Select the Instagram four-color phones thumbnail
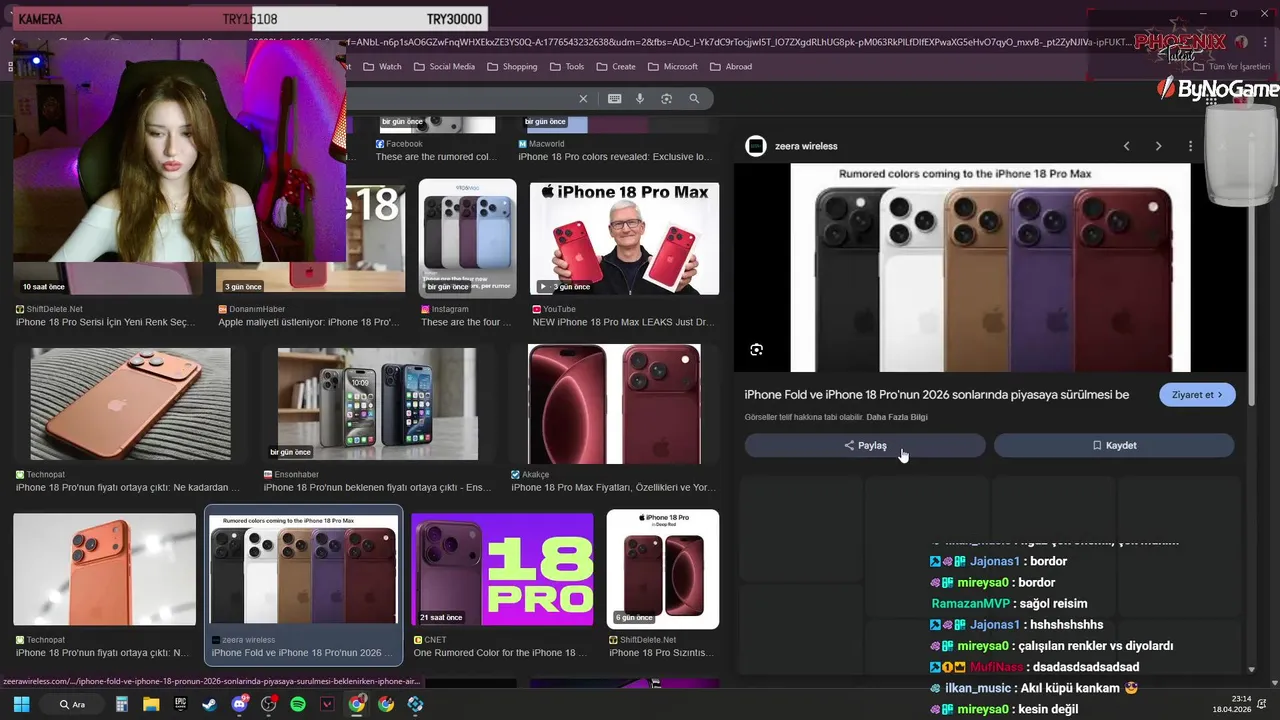Screen dimensions: 1280x720 coord(467,238)
